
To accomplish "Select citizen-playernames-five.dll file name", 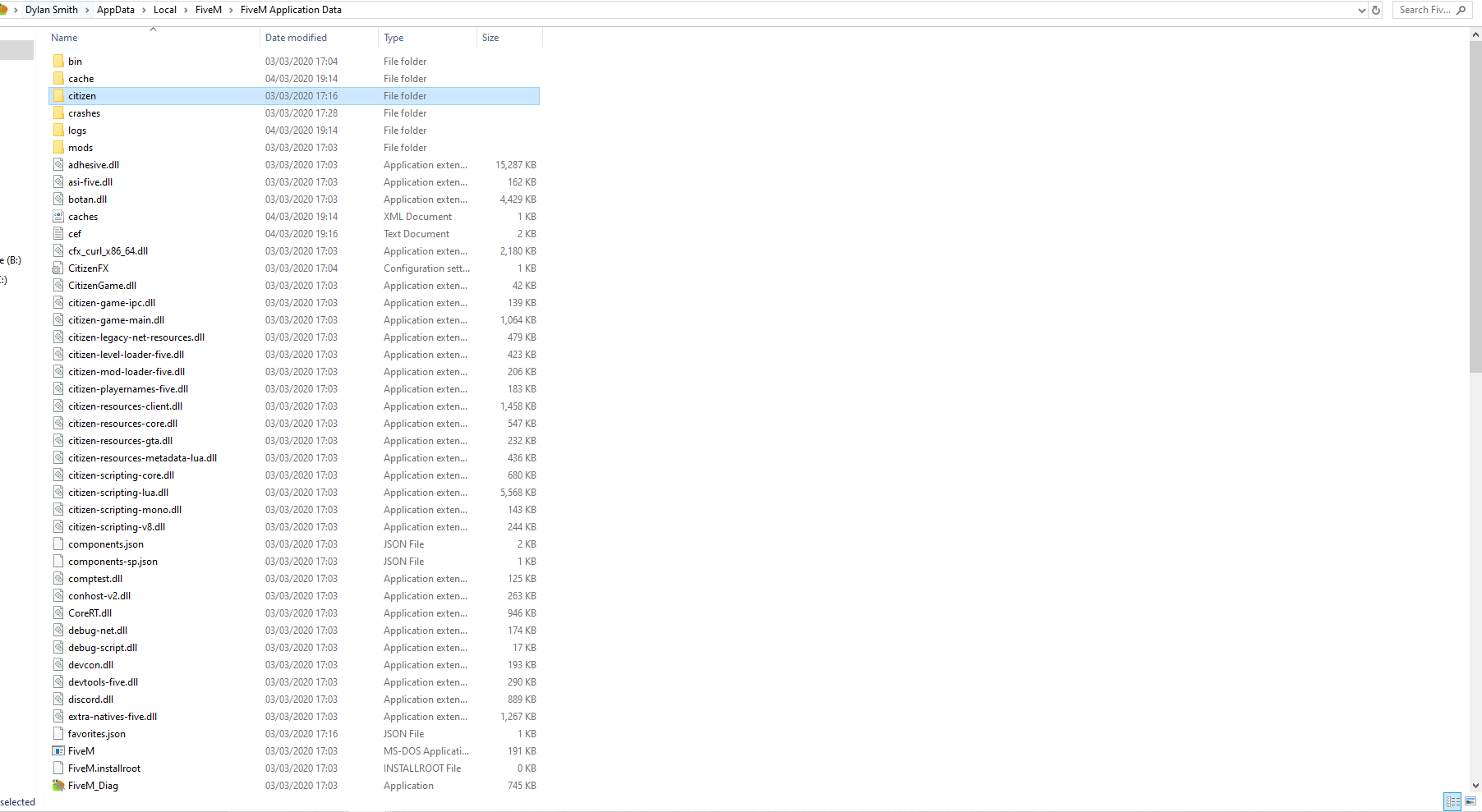I will pos(128,389).
